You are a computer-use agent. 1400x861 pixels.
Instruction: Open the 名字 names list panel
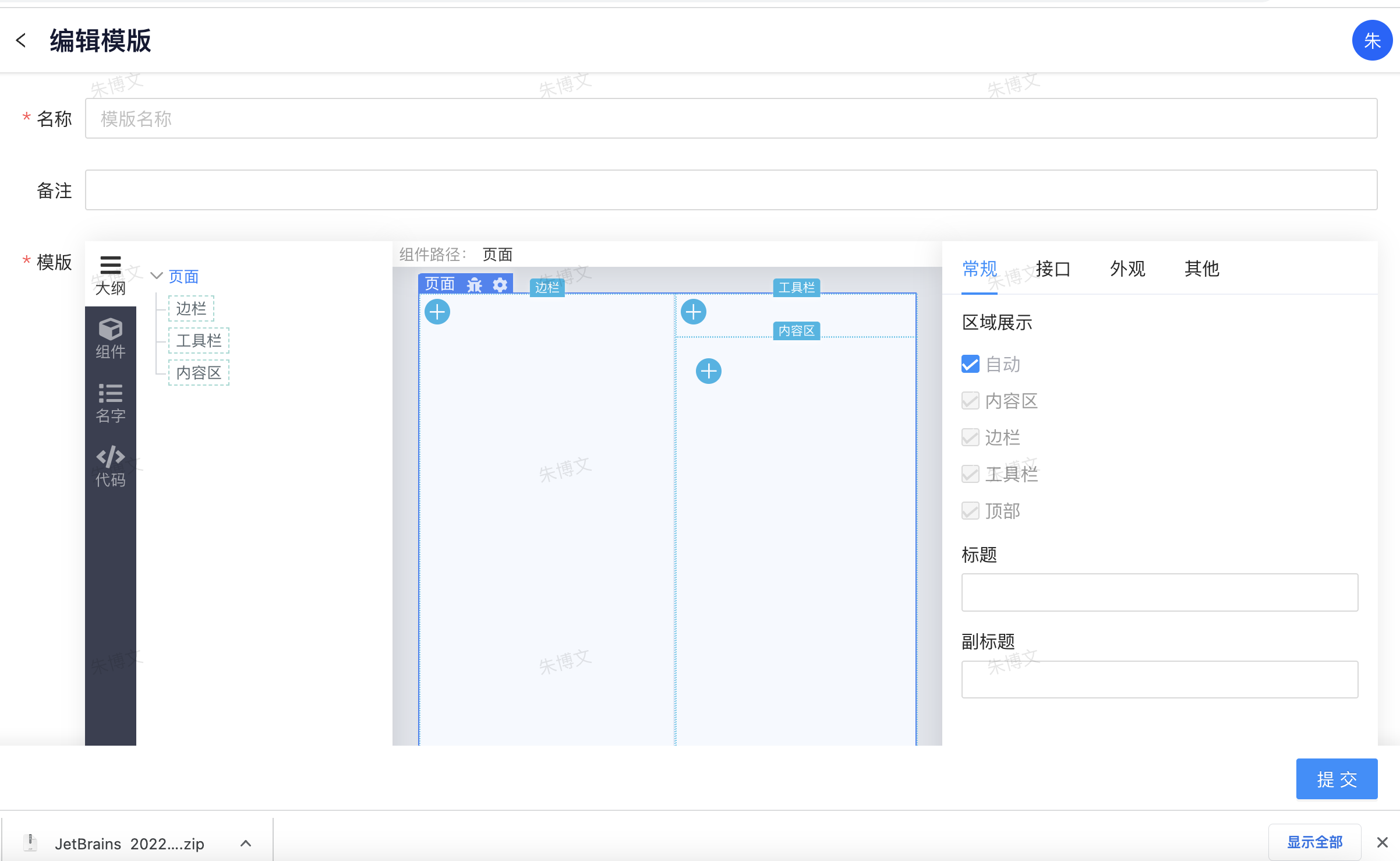coord(111,403)
